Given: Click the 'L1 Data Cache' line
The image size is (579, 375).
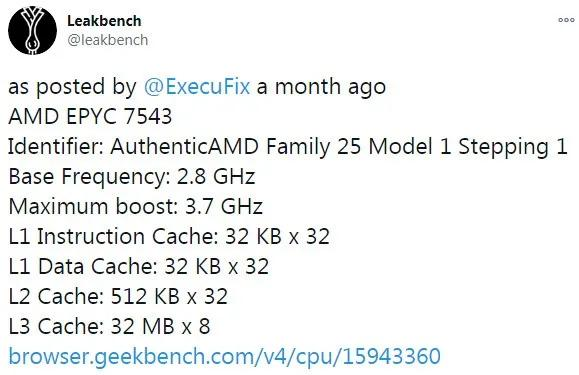Looking at the screenshot, I should (138, 266).
